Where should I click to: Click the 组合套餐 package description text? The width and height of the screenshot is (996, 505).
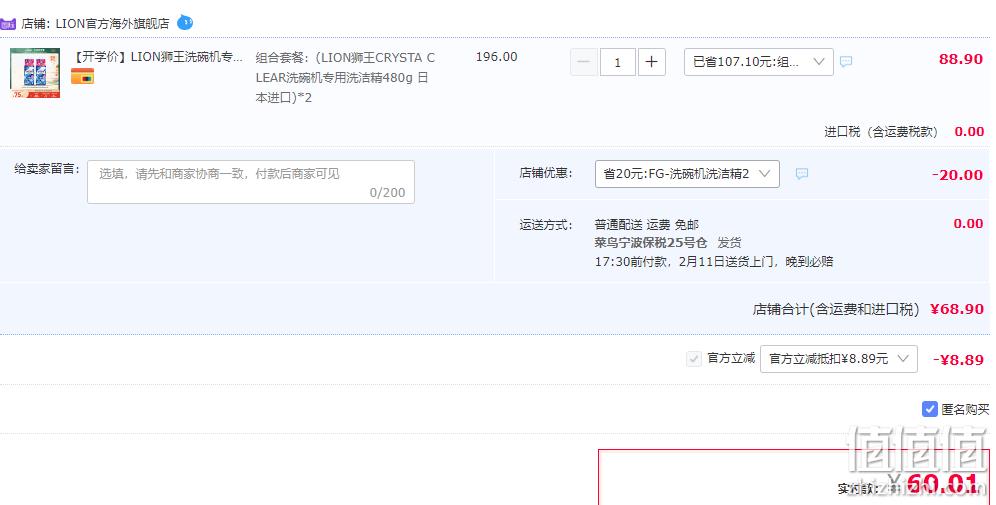[x=346, y=77]
